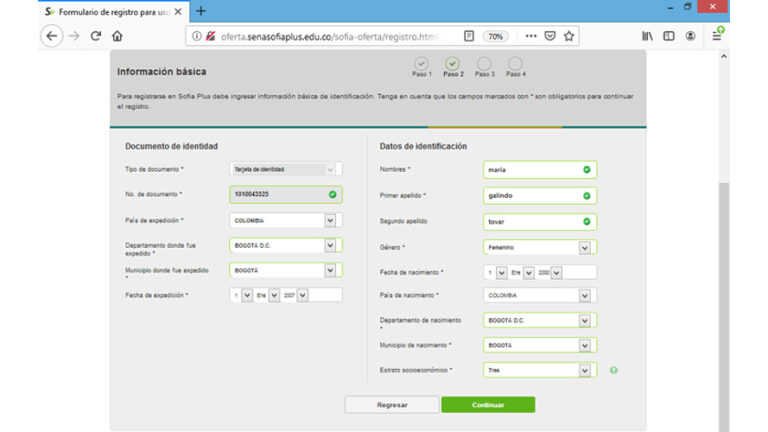Open the library bookshelf icon
This screenshot has width=768, height=432.
647,36
